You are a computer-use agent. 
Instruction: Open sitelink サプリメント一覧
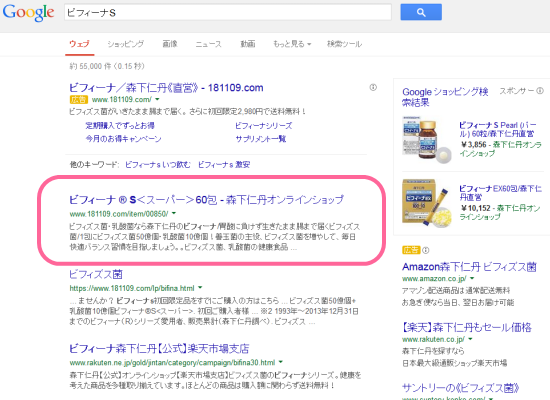(261, 139)
